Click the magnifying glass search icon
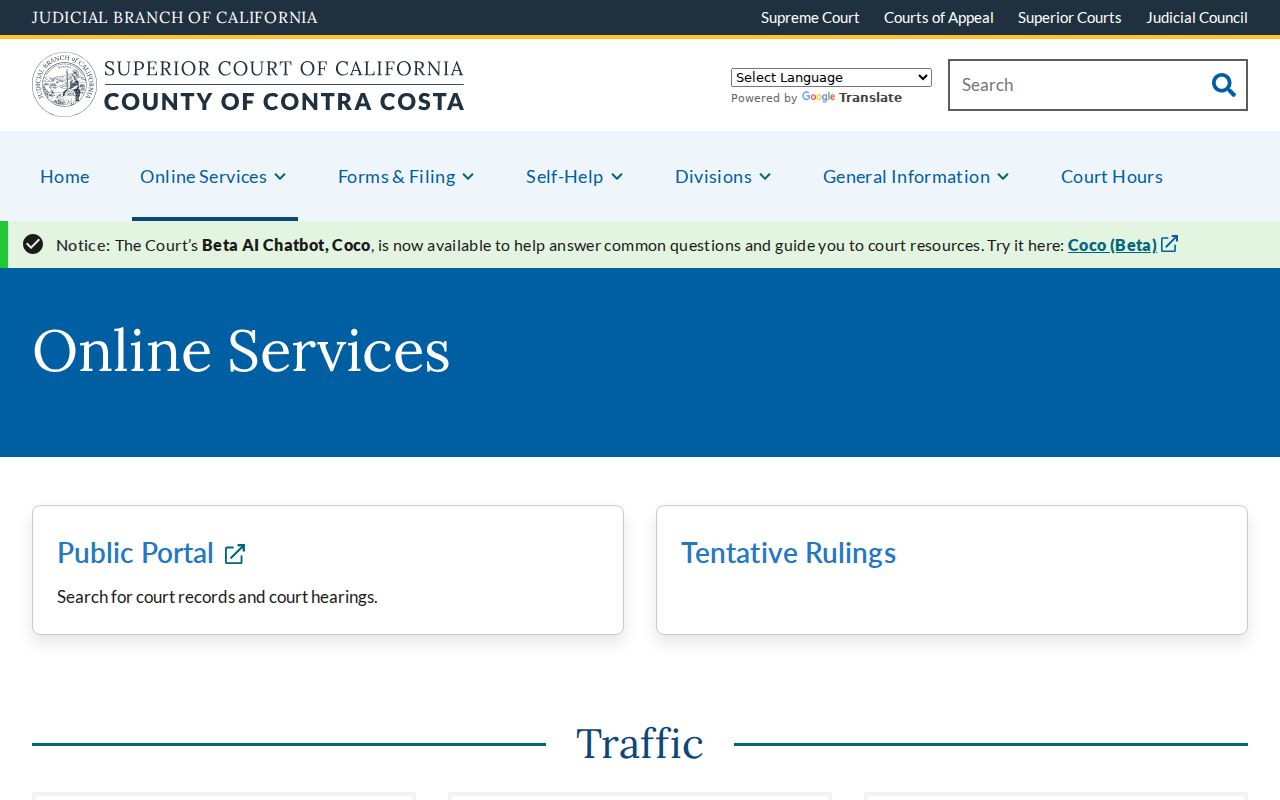This screenshot has height=800, width=1280. coord(1223,85)
